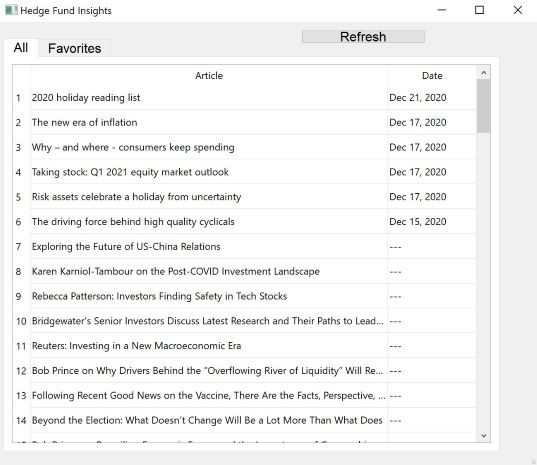Select Karen Karniol-Tambour Post-COVID article
The image size is (537, 465).
pos(176,272)
